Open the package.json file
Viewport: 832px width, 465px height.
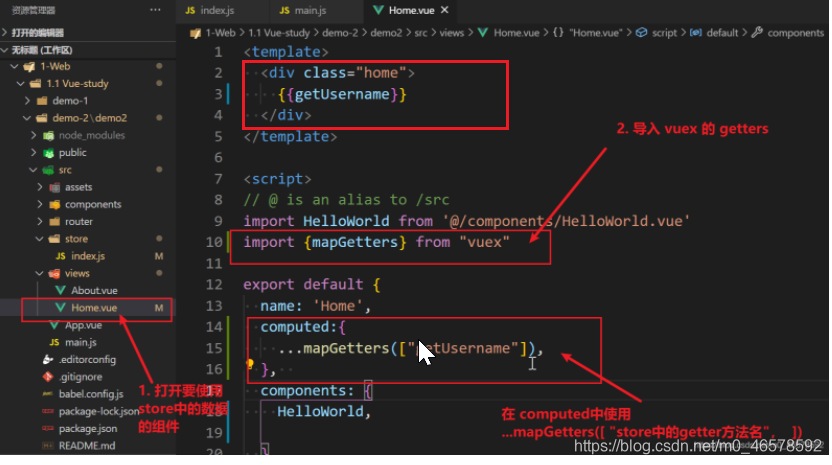[x=88, y=428]
